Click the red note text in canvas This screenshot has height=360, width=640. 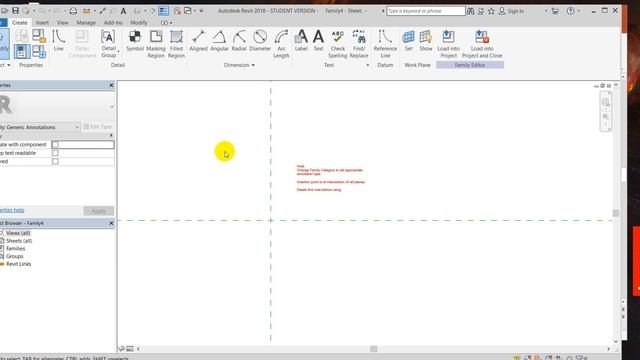click(331, 178)
